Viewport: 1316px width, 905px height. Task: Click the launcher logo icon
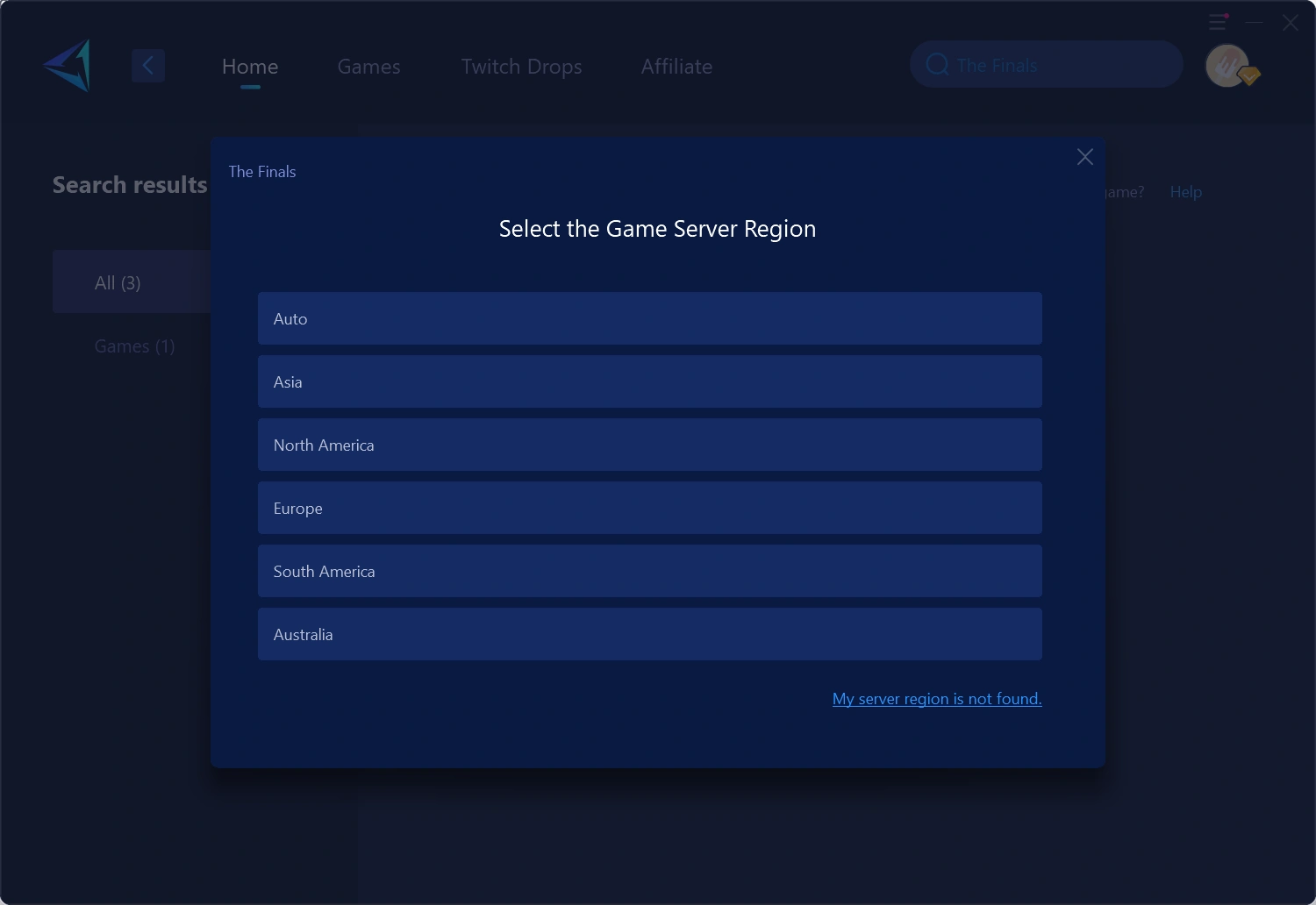pos(66,65)
